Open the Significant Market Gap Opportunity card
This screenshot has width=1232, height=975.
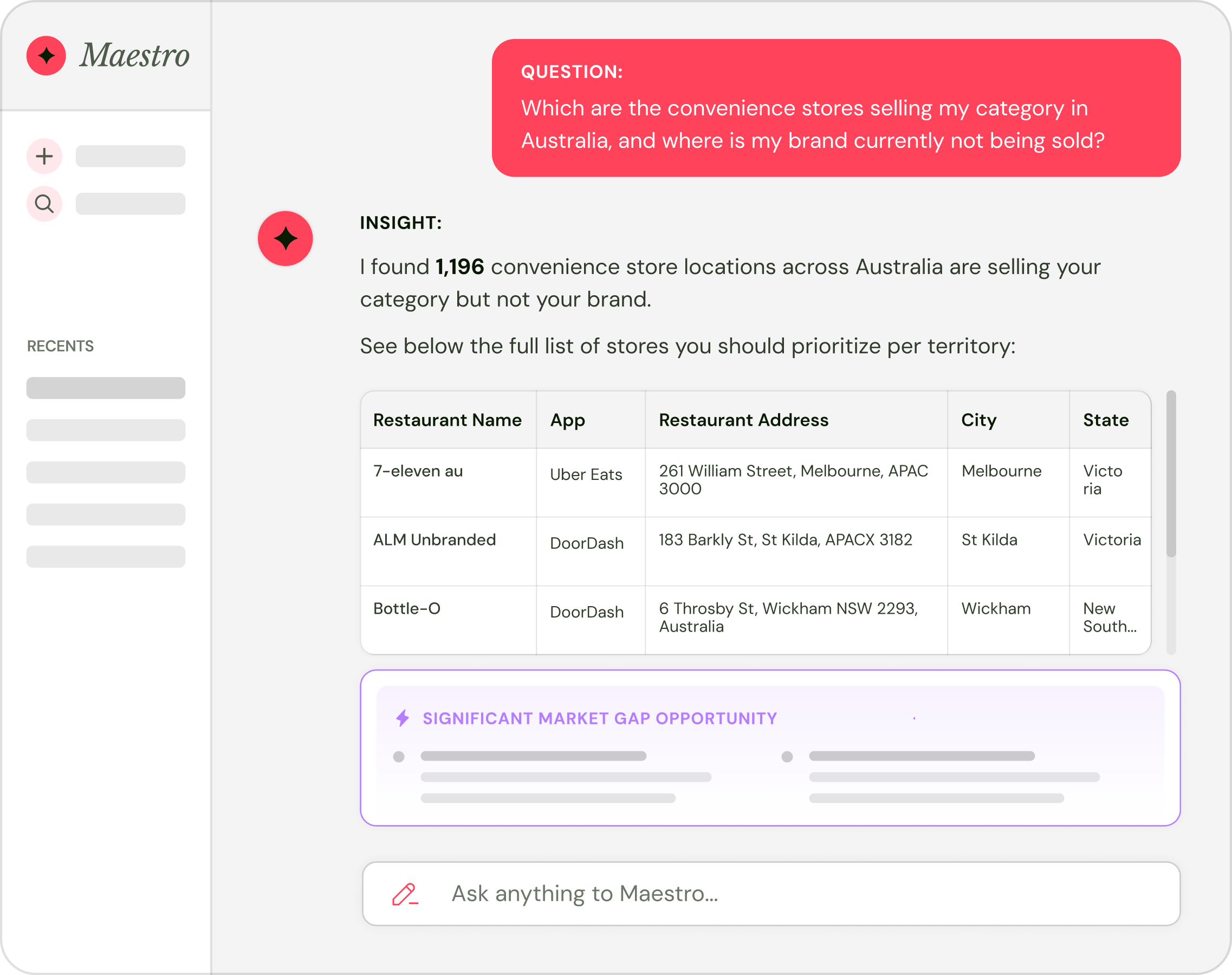[770, 748]
